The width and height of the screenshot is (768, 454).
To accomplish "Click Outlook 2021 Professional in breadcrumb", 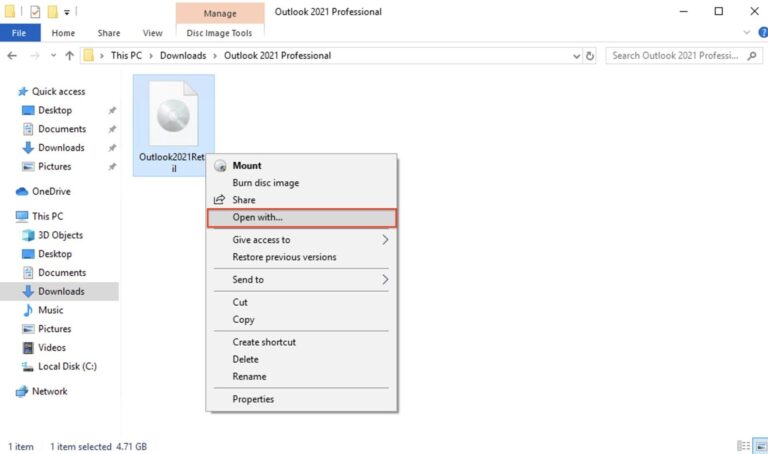I will [278, 55].
